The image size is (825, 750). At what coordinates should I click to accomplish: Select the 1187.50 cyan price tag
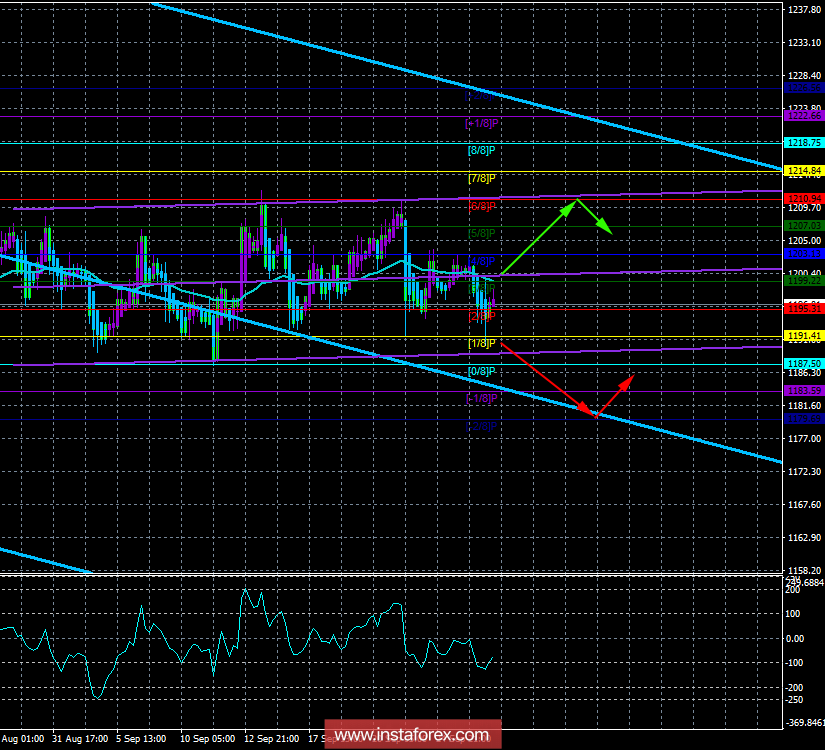(x=803, y=363)
